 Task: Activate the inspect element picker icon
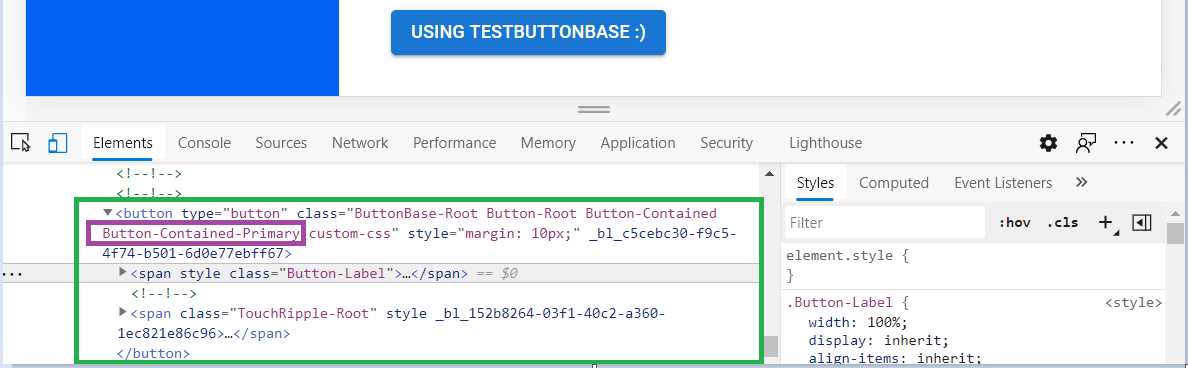click(x=20, y=142)
